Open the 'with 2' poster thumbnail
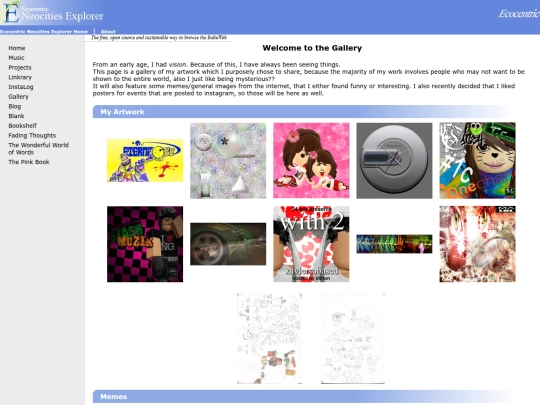The width and height of the screenshot is (540, 405). tap(311, 244)
